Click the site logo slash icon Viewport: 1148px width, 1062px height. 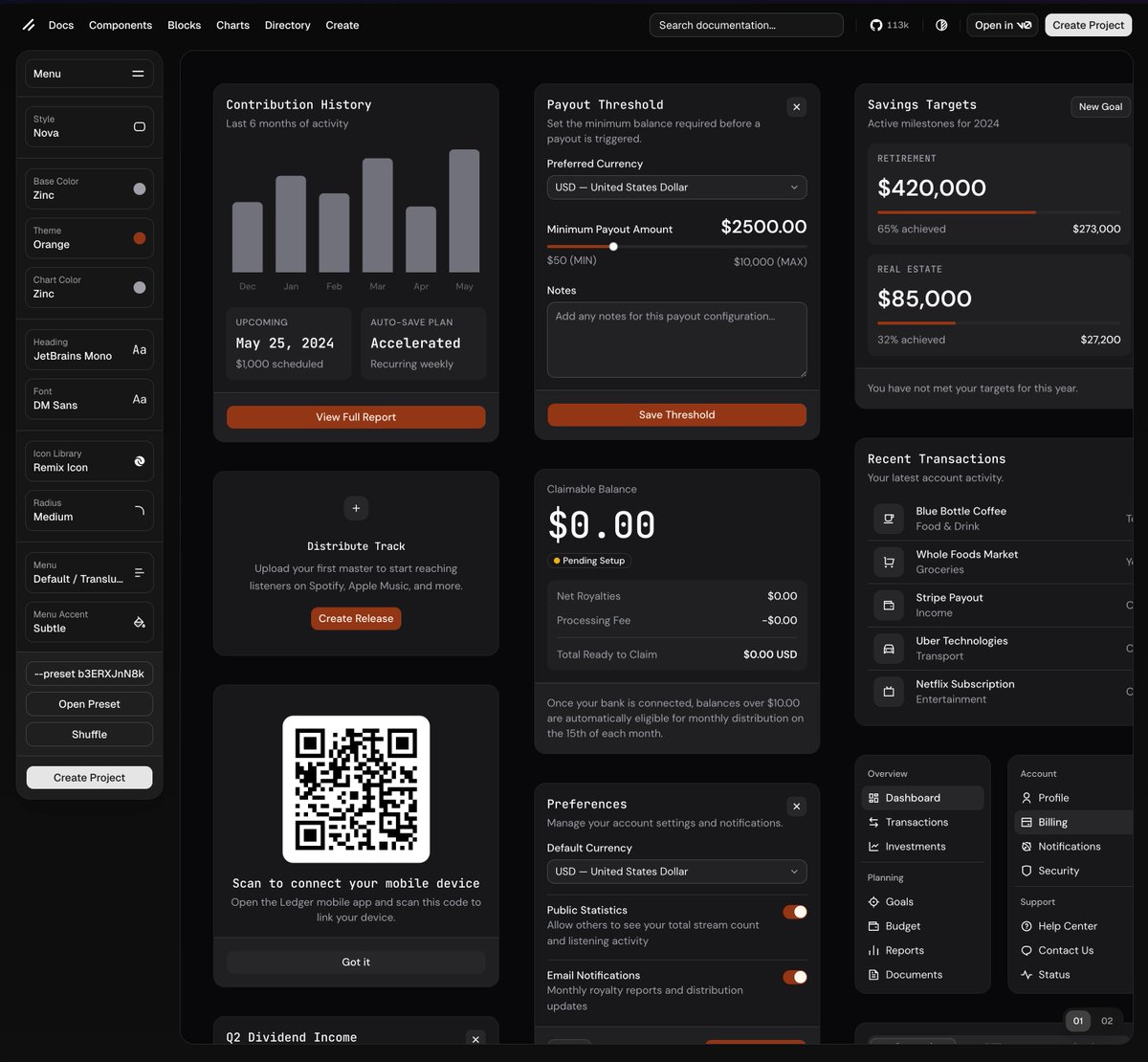(x=28, y=25)
